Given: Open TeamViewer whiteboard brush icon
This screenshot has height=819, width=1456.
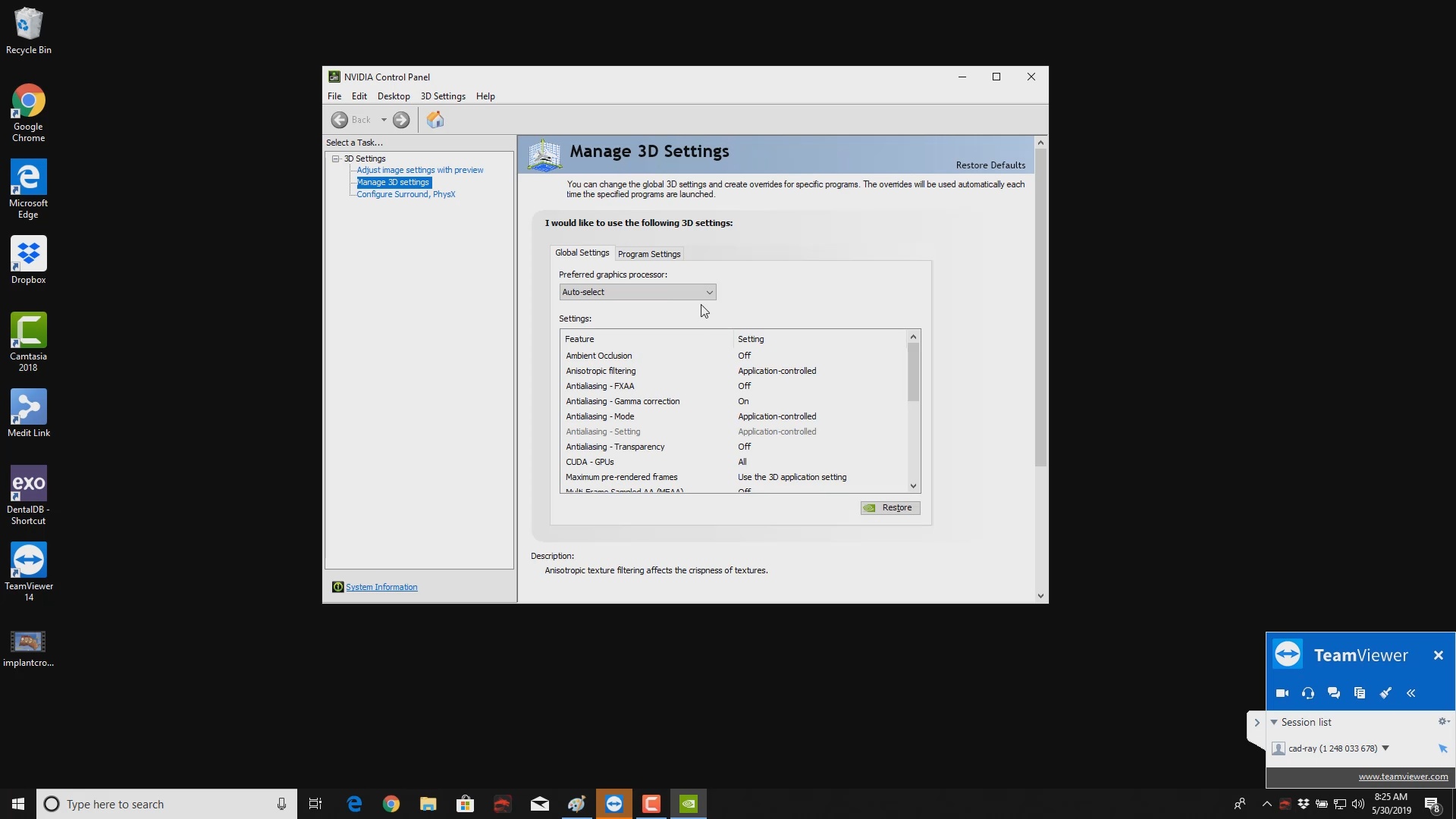Looking at the screenshot, I should pos(1385,693).
